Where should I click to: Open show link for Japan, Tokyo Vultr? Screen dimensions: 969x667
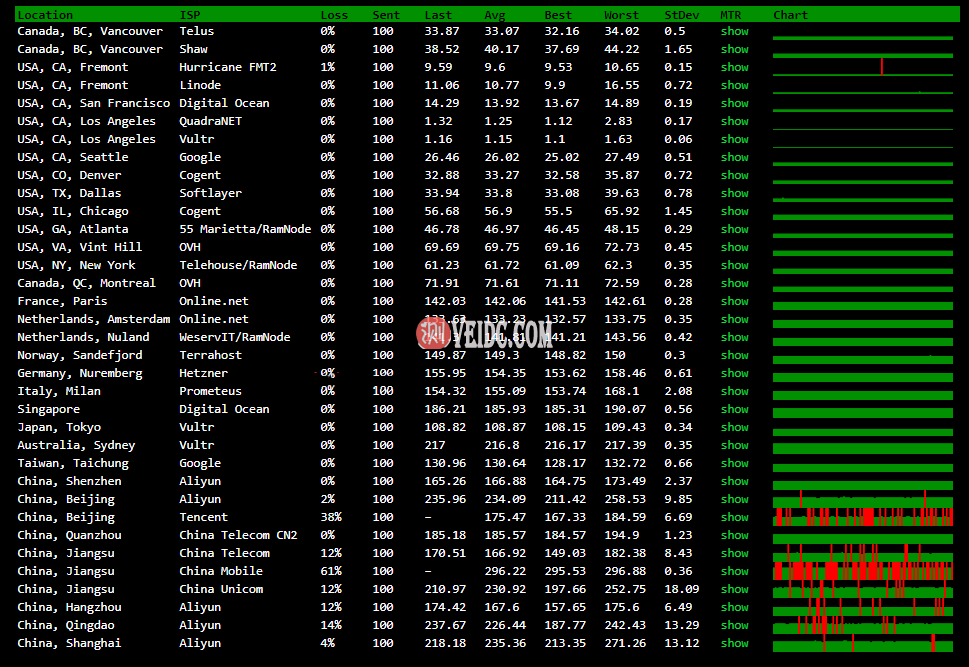(734, 427)
